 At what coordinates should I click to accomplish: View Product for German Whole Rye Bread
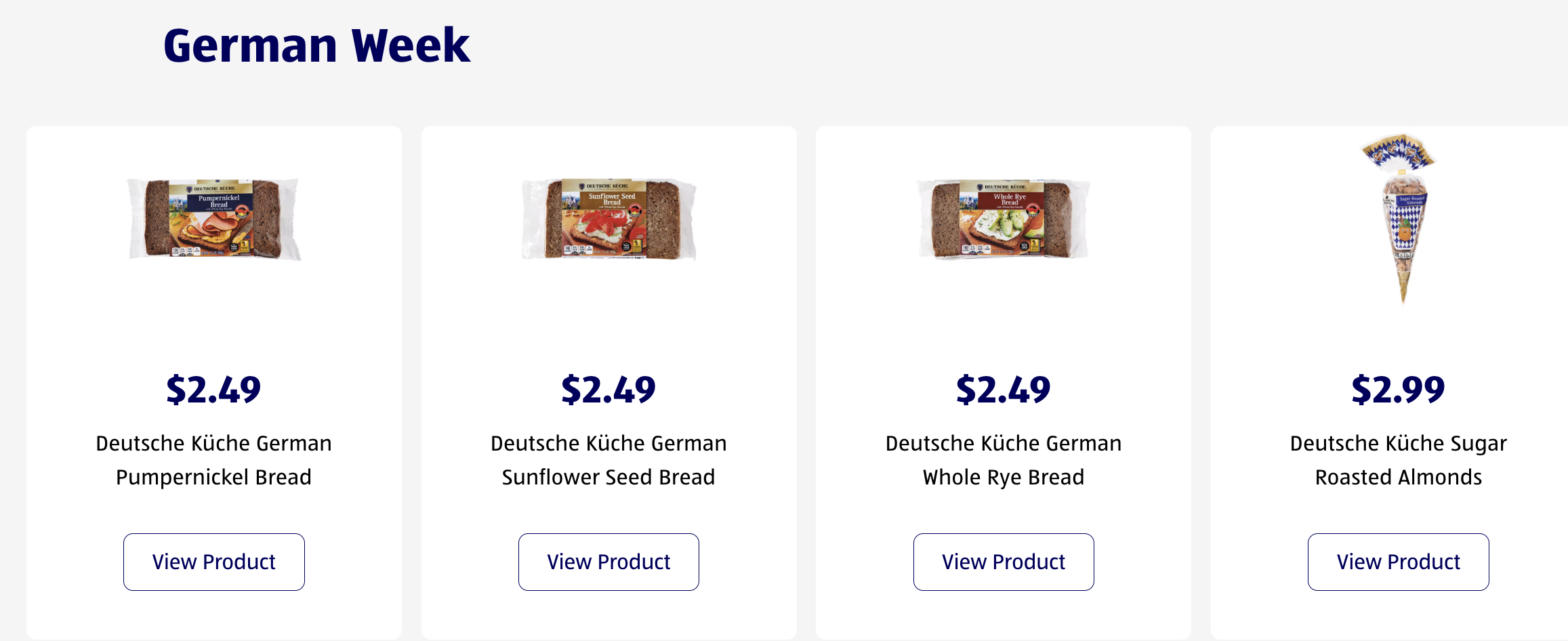click(1004, 562)
